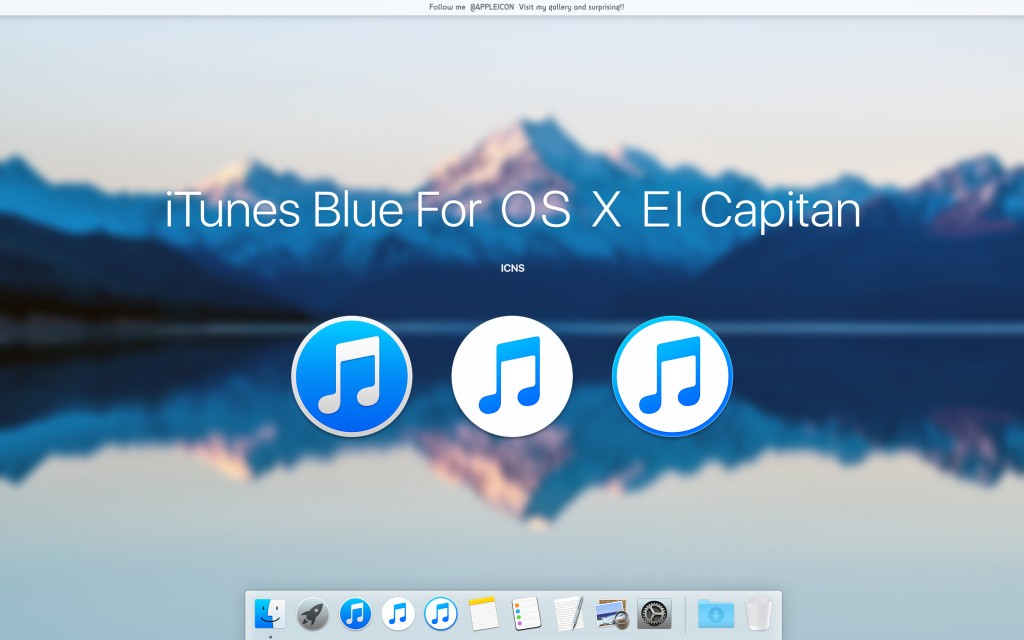Launch TextEdit from the dock
This screenshot has height=640, width=1024.
pos(569,614)
